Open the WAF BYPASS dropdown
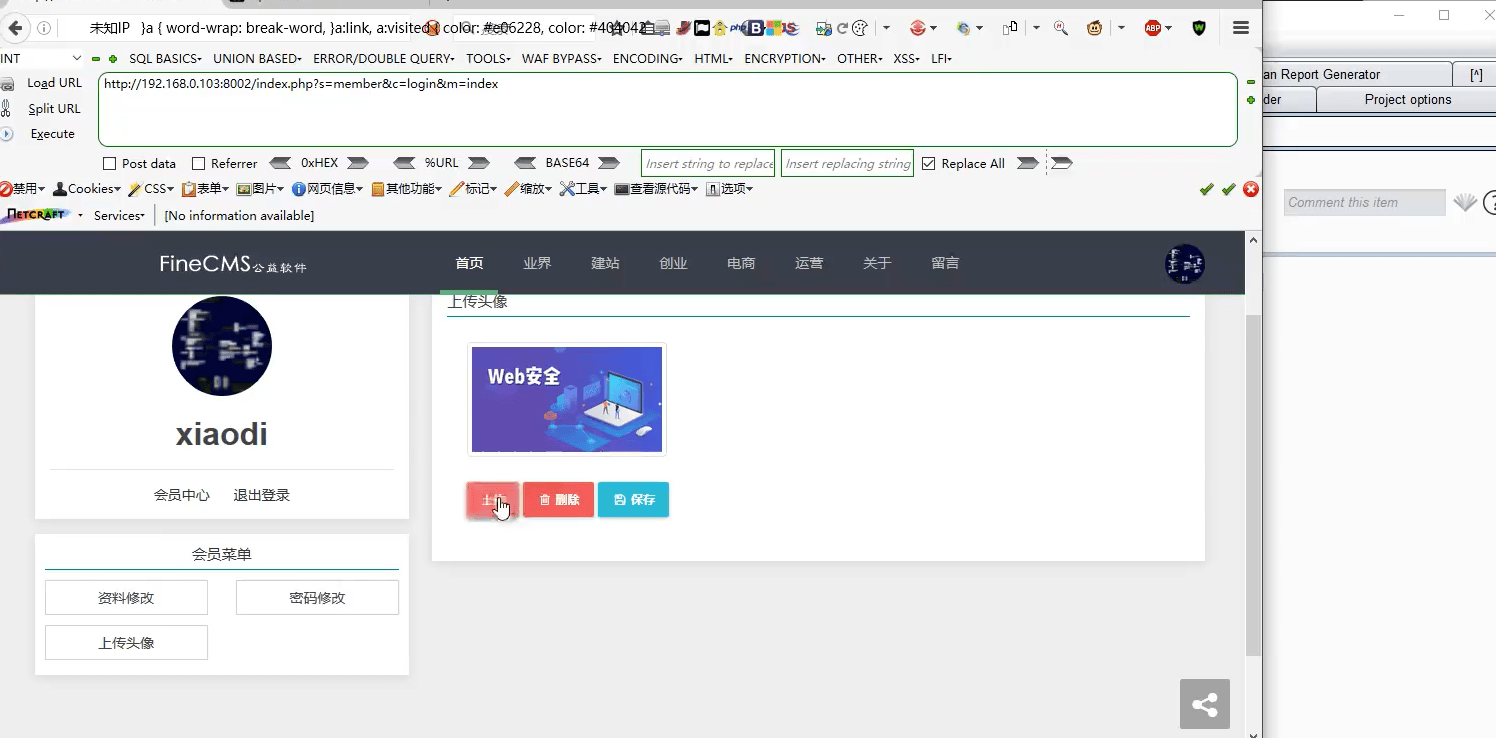This screenshot has width=1496, height=738. (x=561, y=59)
